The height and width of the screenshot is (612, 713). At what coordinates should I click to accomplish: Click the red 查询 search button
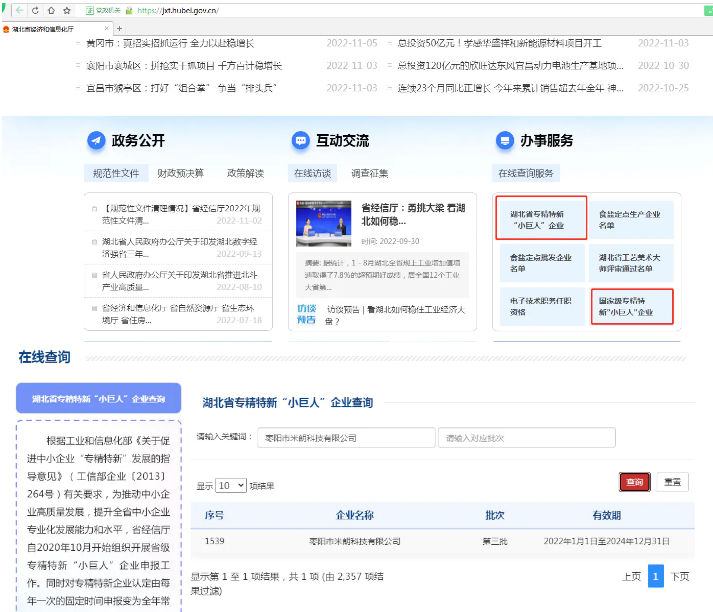click(634, 482)
